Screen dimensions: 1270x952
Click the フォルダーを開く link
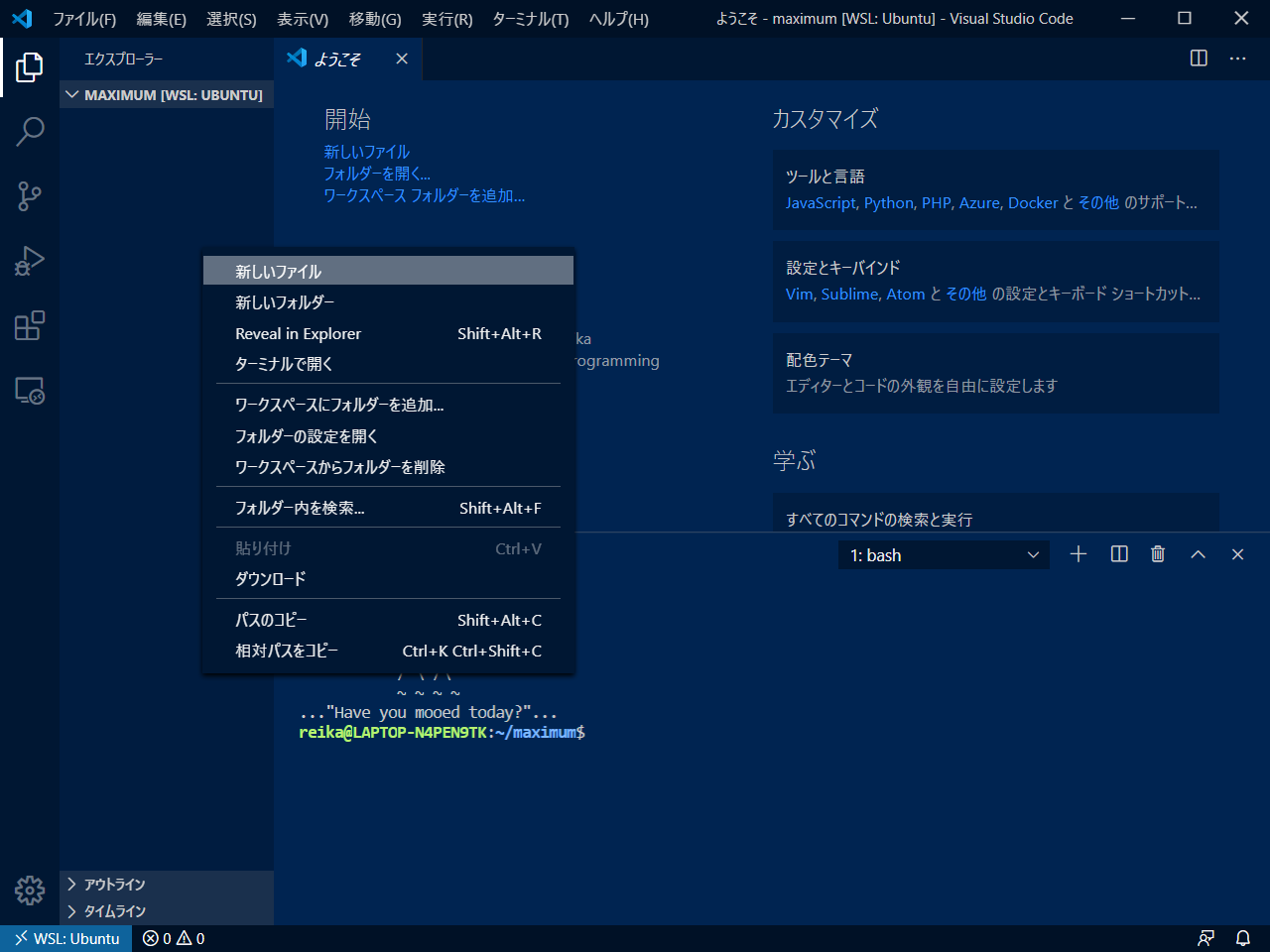point(377,174)
